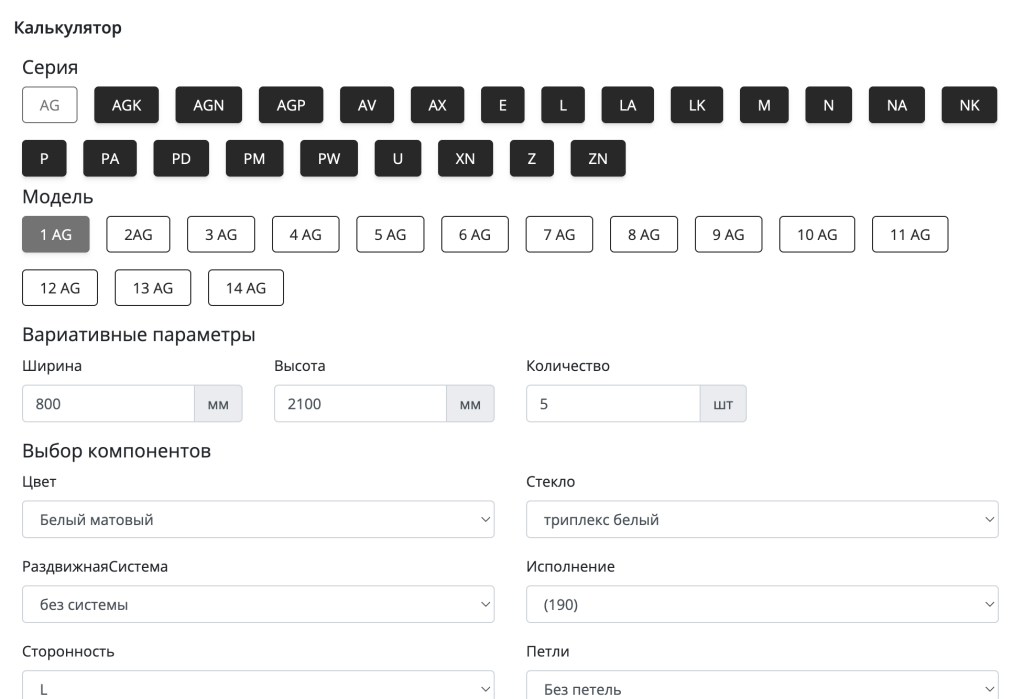Select the currently active AG series
1024x699 pixels.
(x=50, y=105)
